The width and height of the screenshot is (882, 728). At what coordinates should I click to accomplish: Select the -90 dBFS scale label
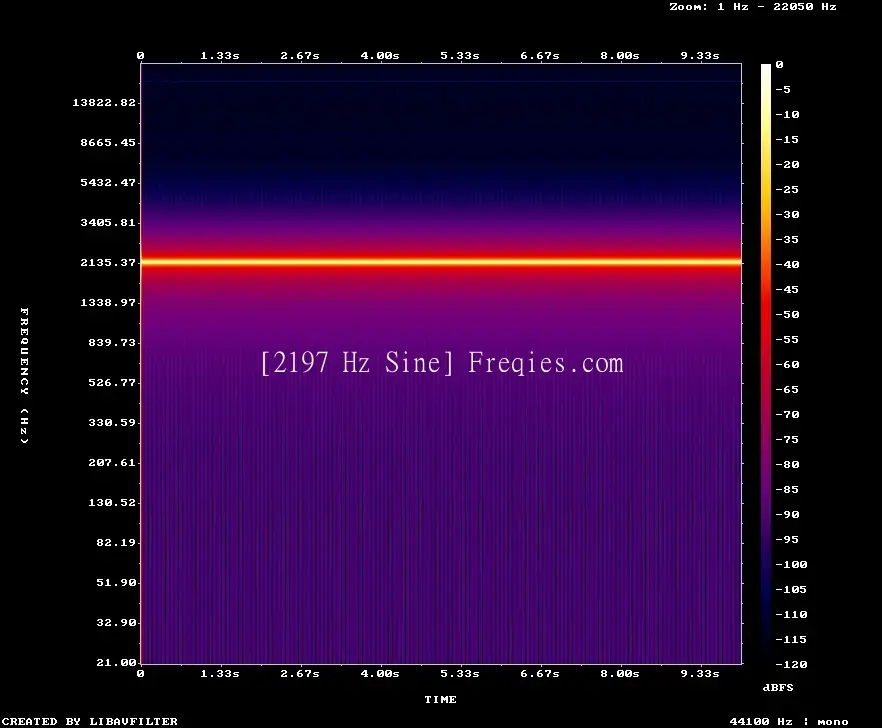pyautogui.click(x=787, y=514)
